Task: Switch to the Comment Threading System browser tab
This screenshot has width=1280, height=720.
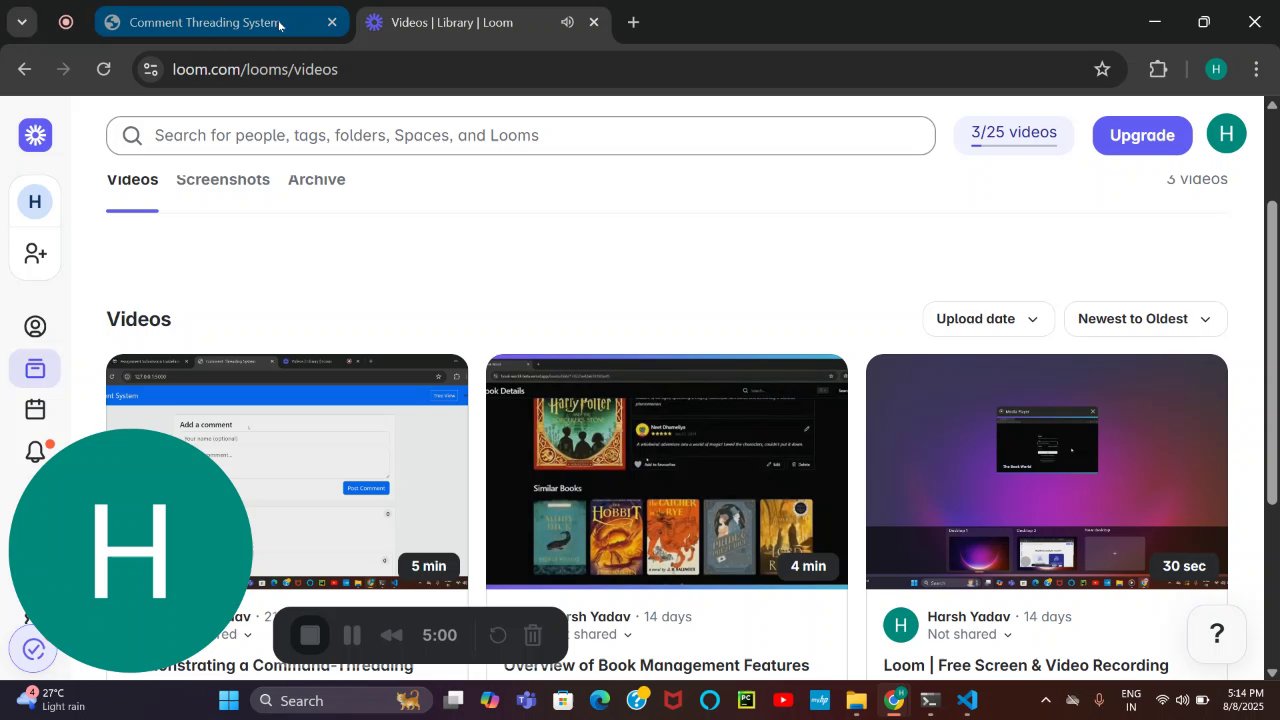Action: click(222, 22)
